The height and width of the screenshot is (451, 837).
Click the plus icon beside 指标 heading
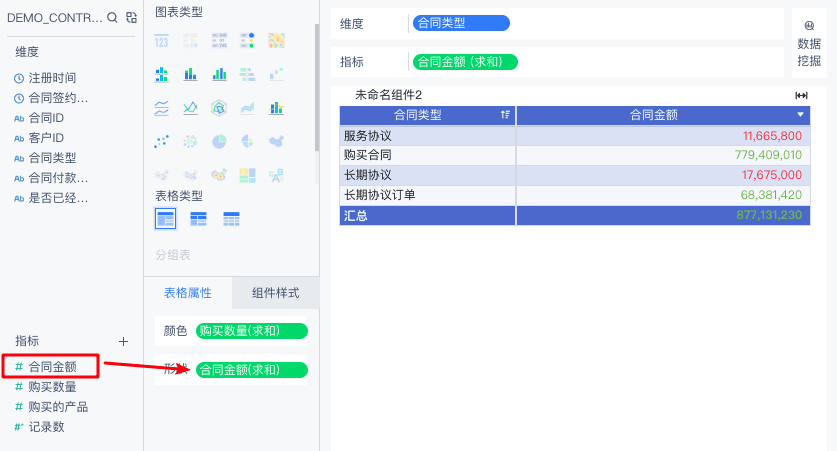(123, 341)
